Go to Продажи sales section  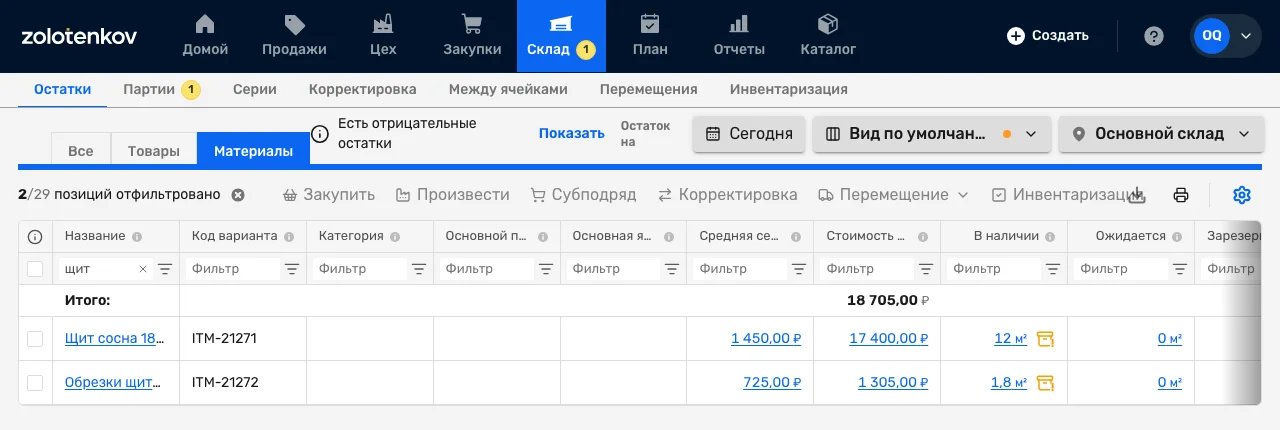(294, 36)
